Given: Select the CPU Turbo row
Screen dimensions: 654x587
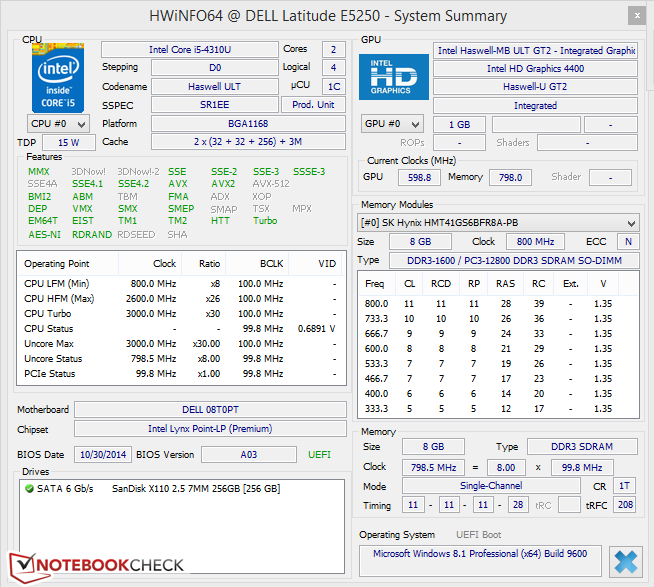Looking at the screenshot, I should 181,314.
